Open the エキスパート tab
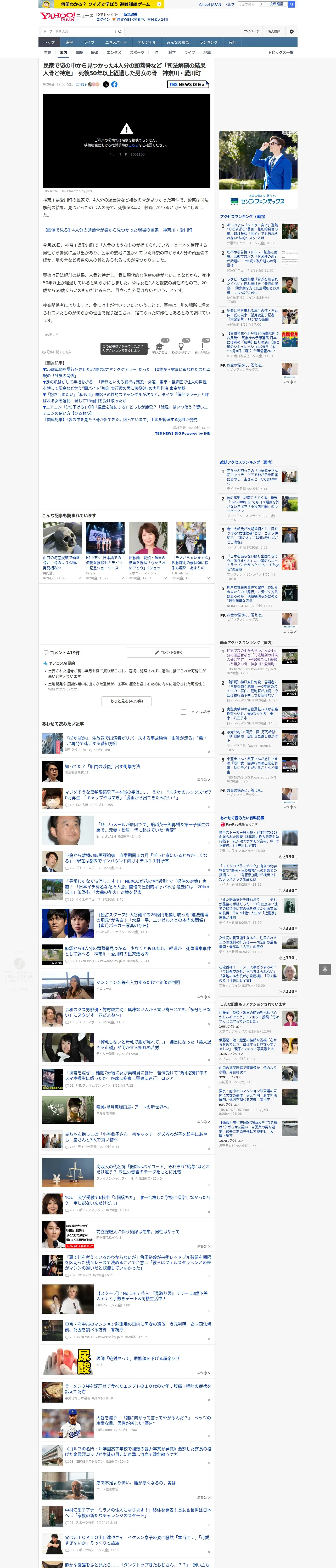Viewport: 336px width, 1568px height. [x=116, y=43]
